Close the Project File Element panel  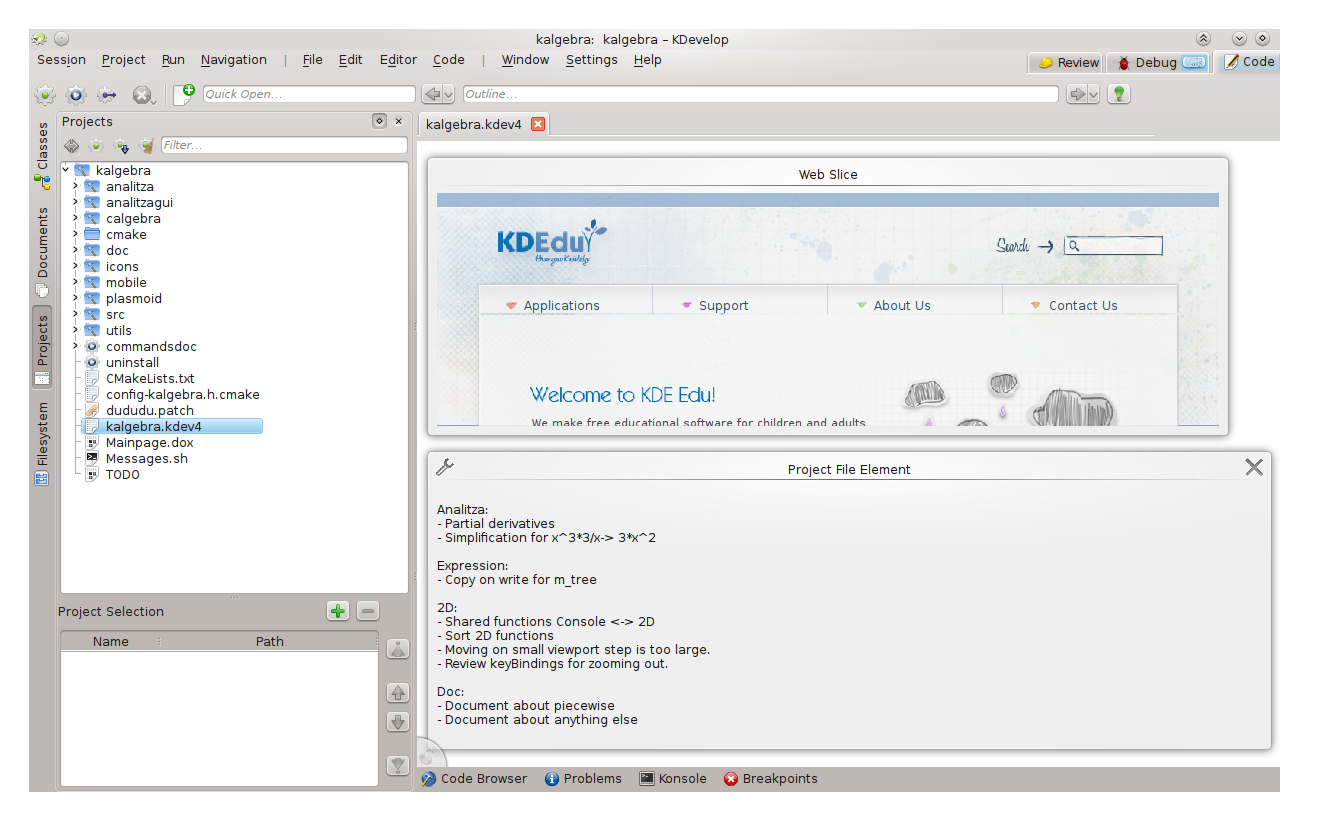coord(1254,467)
